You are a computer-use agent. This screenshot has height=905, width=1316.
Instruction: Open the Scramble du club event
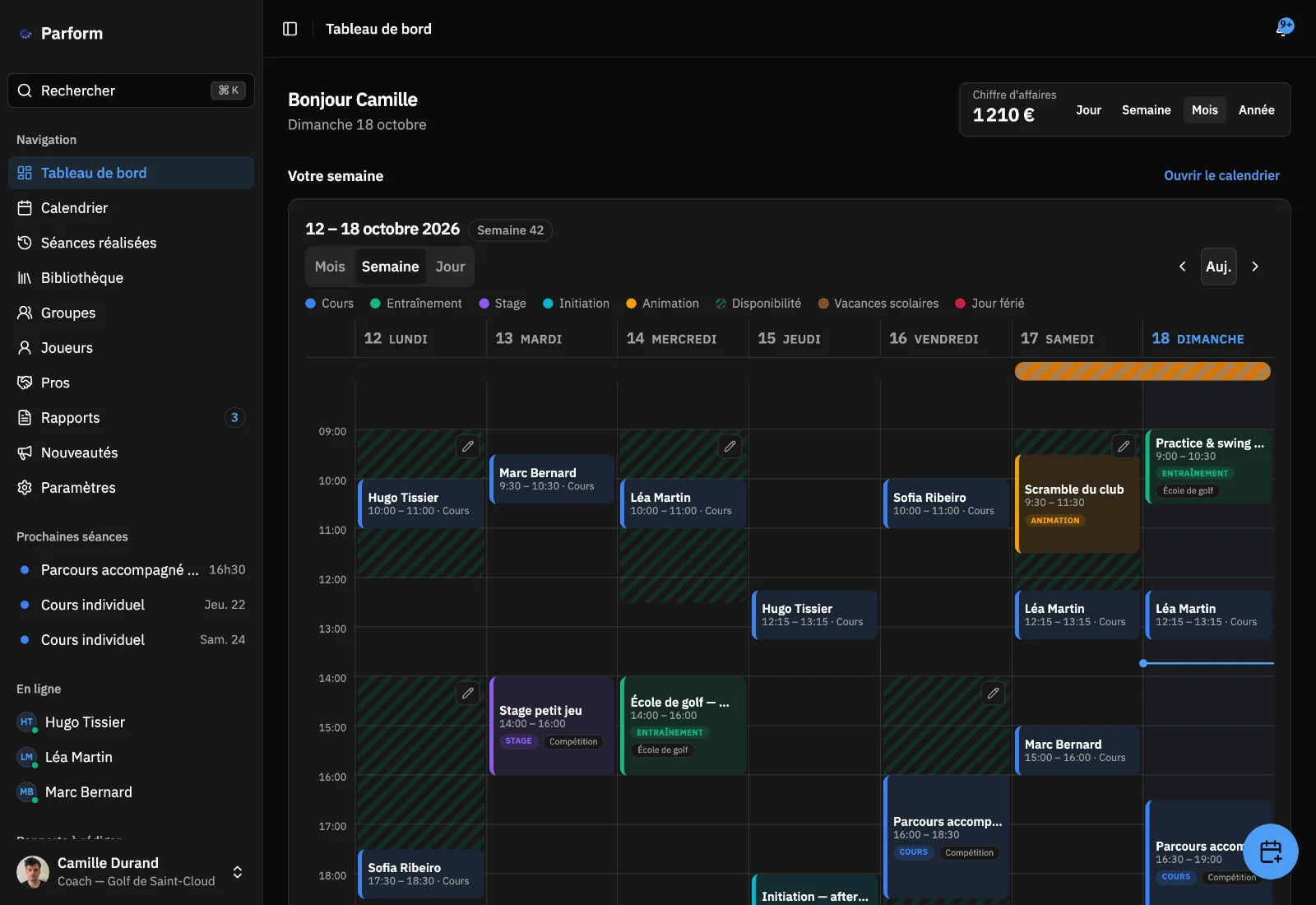[1077, 504]
